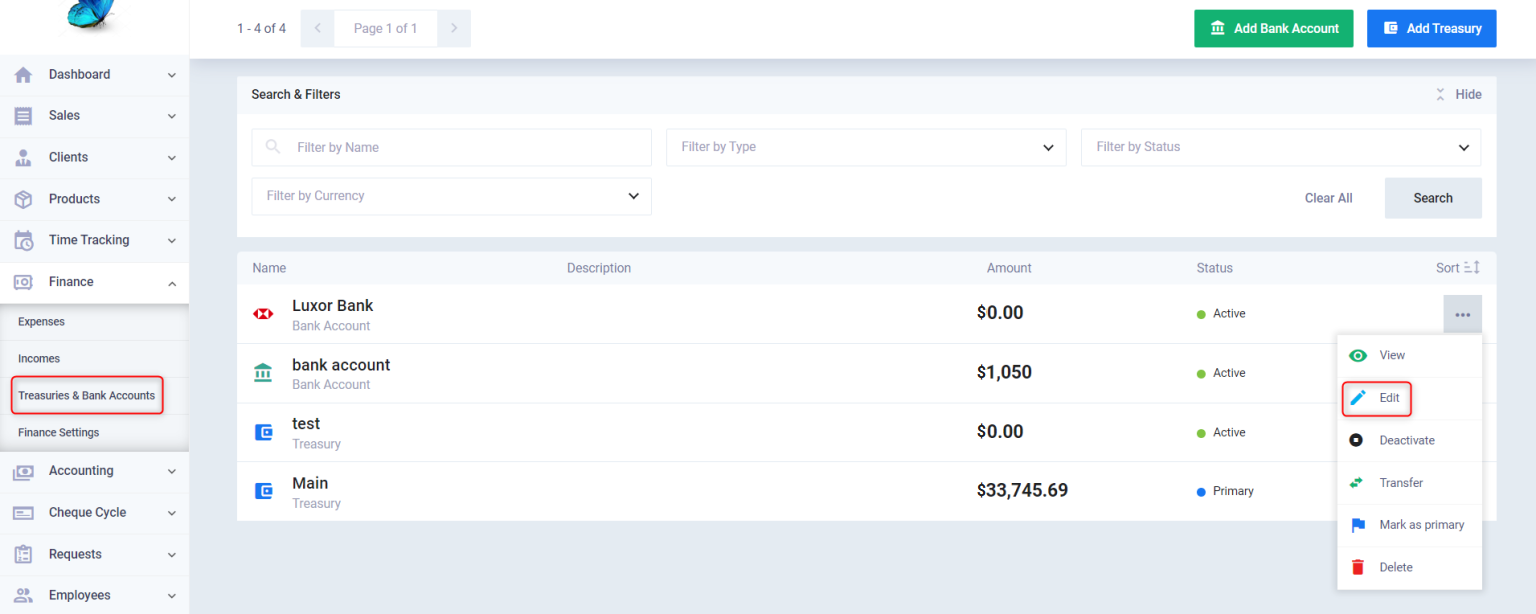Collapse the Finance menu chevron
The image size is (1536, 614).
172,283
